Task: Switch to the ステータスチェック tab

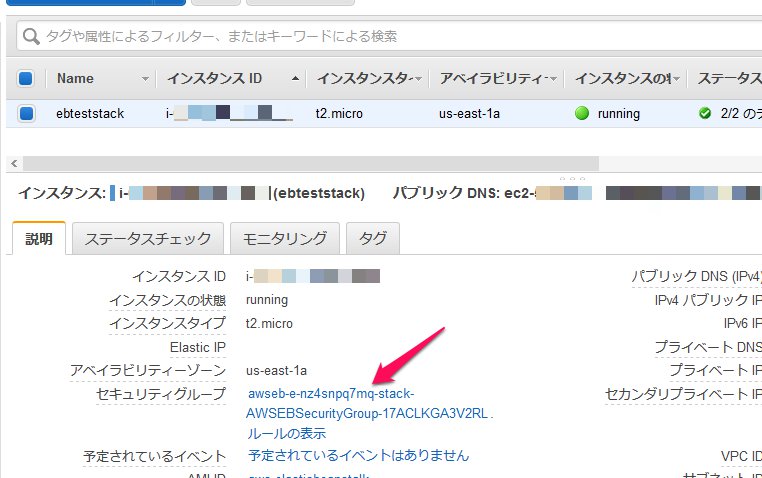Action: (147, 238)
